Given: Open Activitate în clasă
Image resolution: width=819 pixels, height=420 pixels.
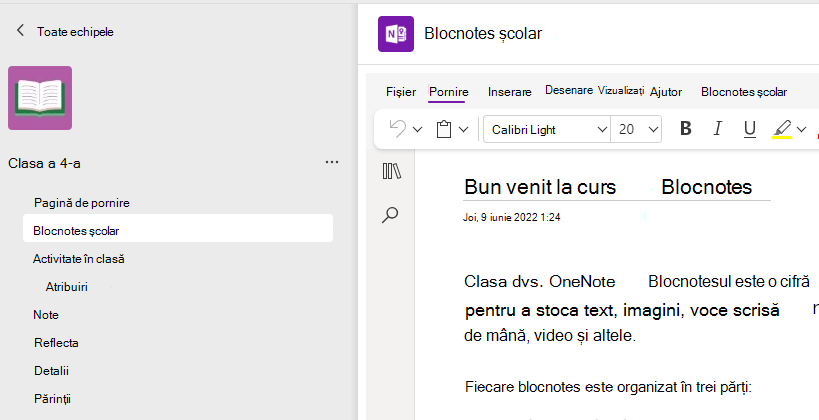Looking at the screenshot, I should (78, 259).
